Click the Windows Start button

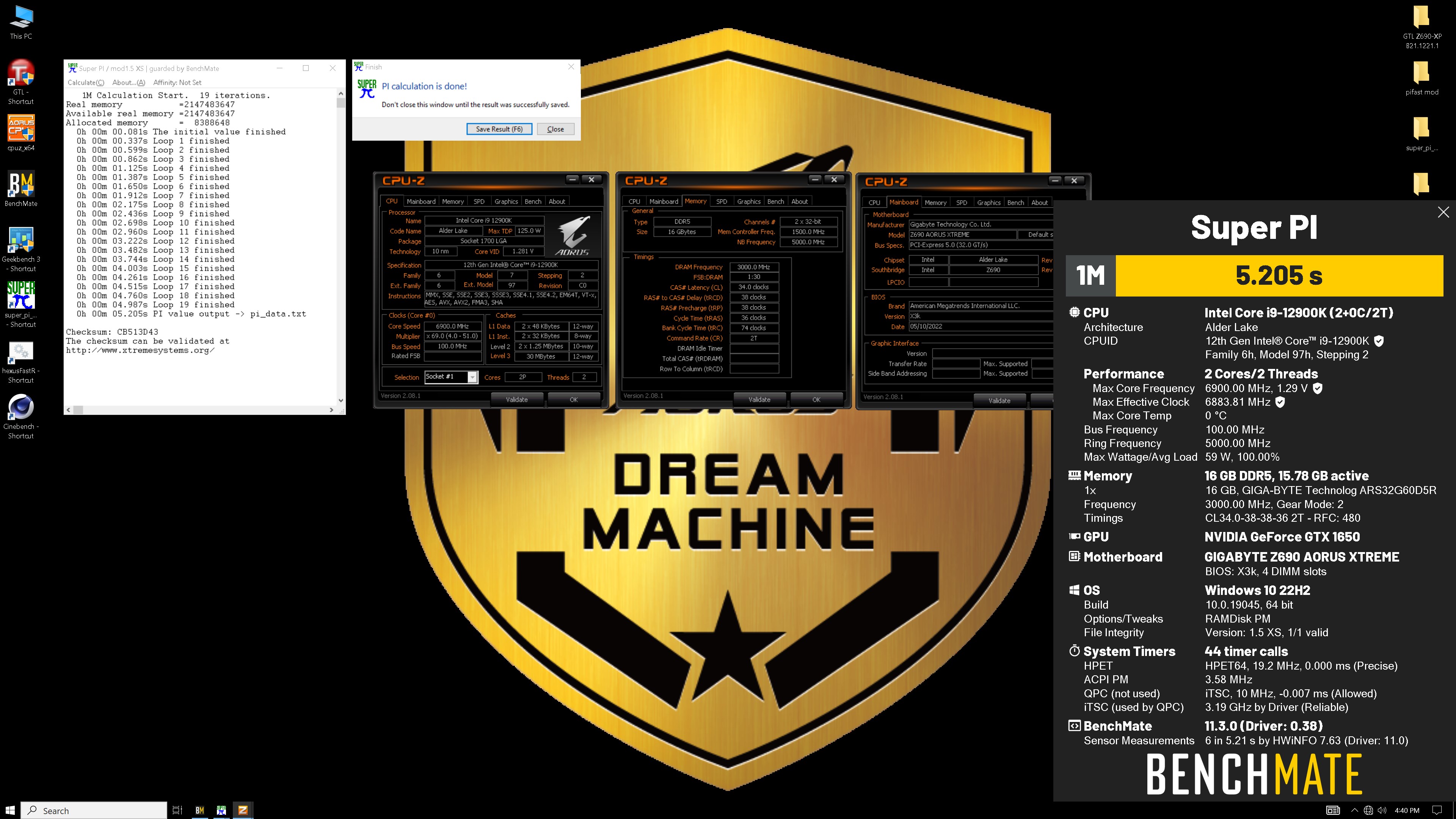tap(10, 810)
